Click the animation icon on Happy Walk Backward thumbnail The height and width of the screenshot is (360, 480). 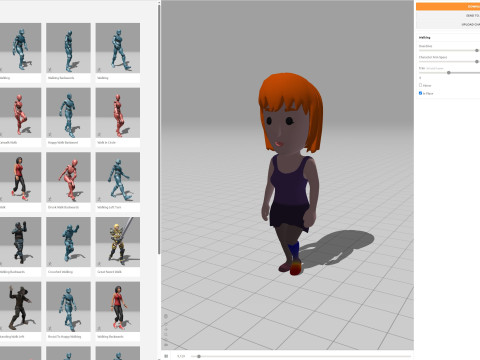tap(50, 134)
